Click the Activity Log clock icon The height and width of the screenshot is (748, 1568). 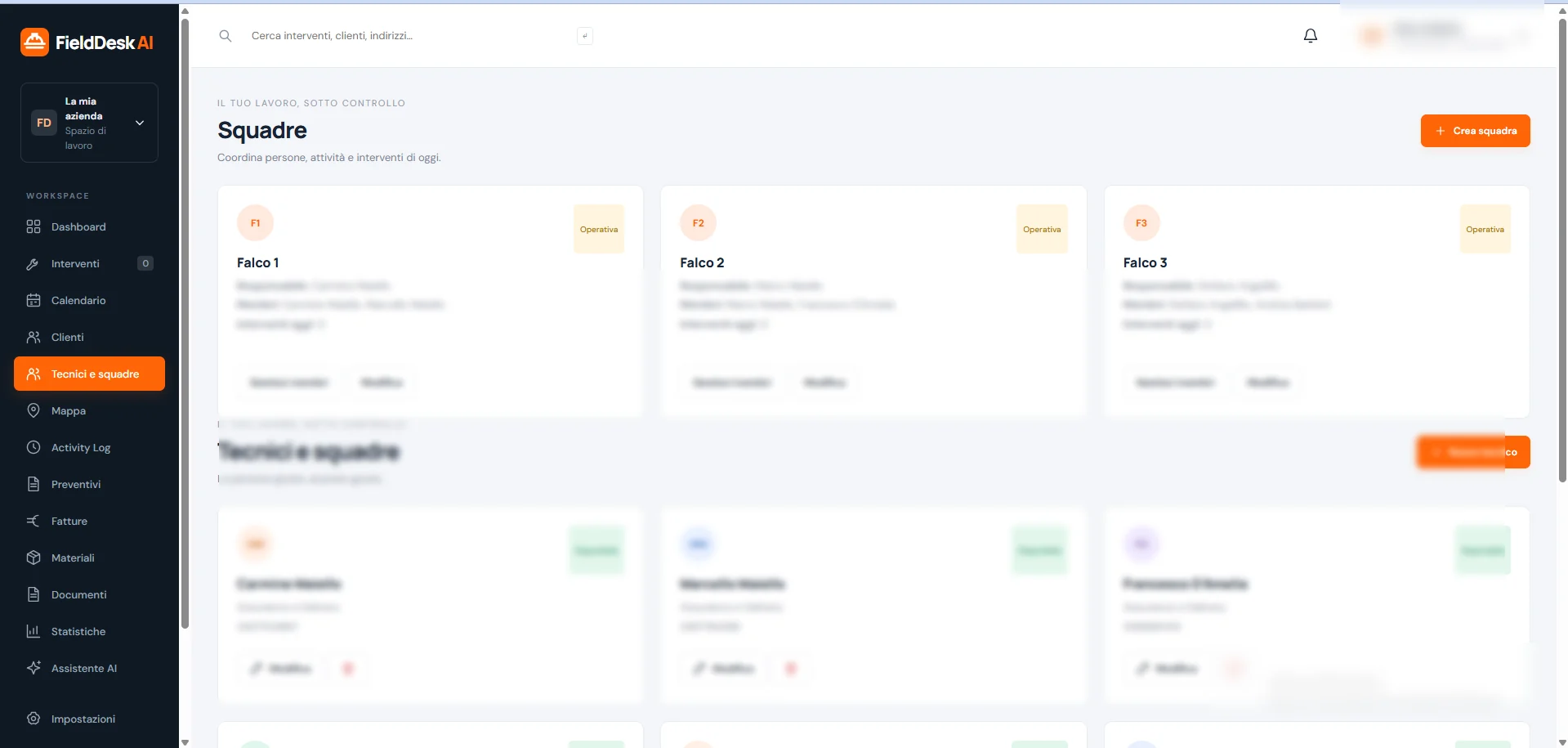34,447
